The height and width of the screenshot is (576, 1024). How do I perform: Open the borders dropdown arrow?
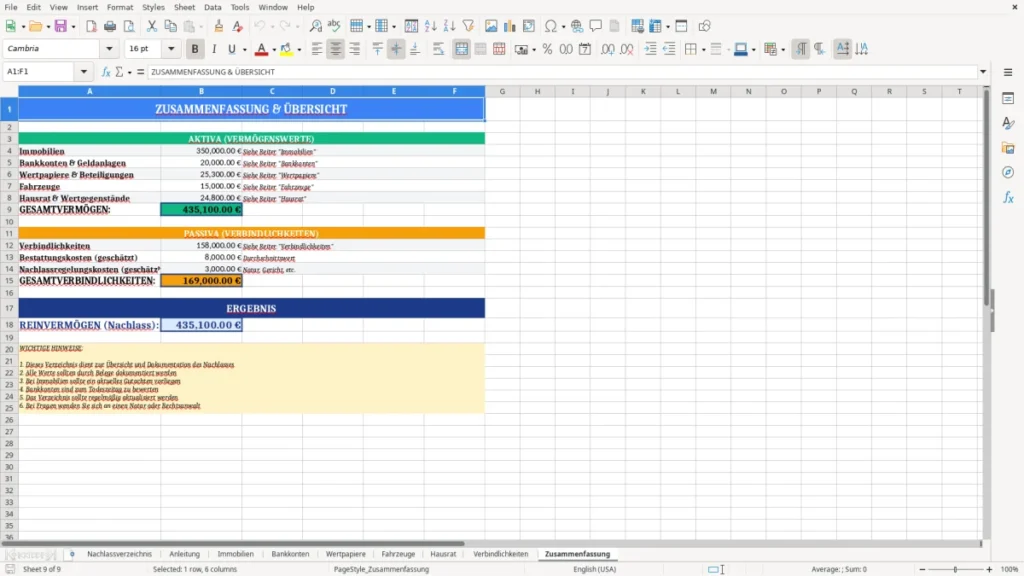(703, 50)
